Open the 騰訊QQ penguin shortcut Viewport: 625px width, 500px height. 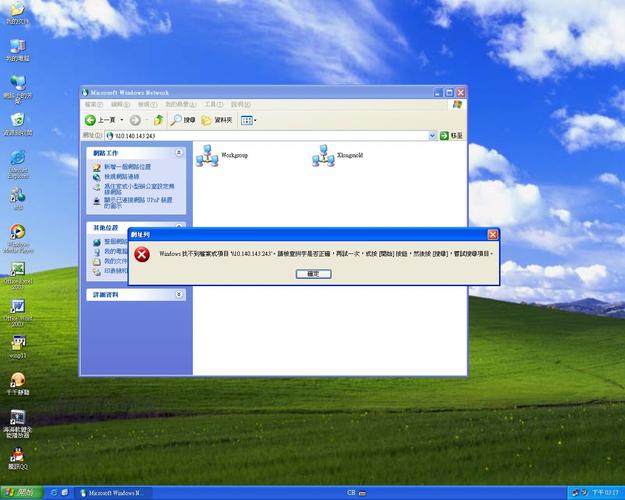point(18,458)
